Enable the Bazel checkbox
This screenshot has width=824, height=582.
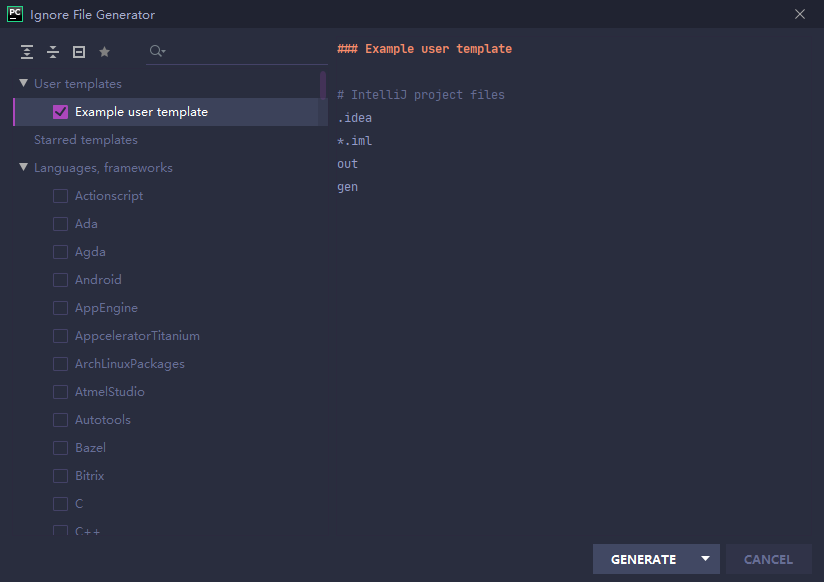click(x=60, y=448)
